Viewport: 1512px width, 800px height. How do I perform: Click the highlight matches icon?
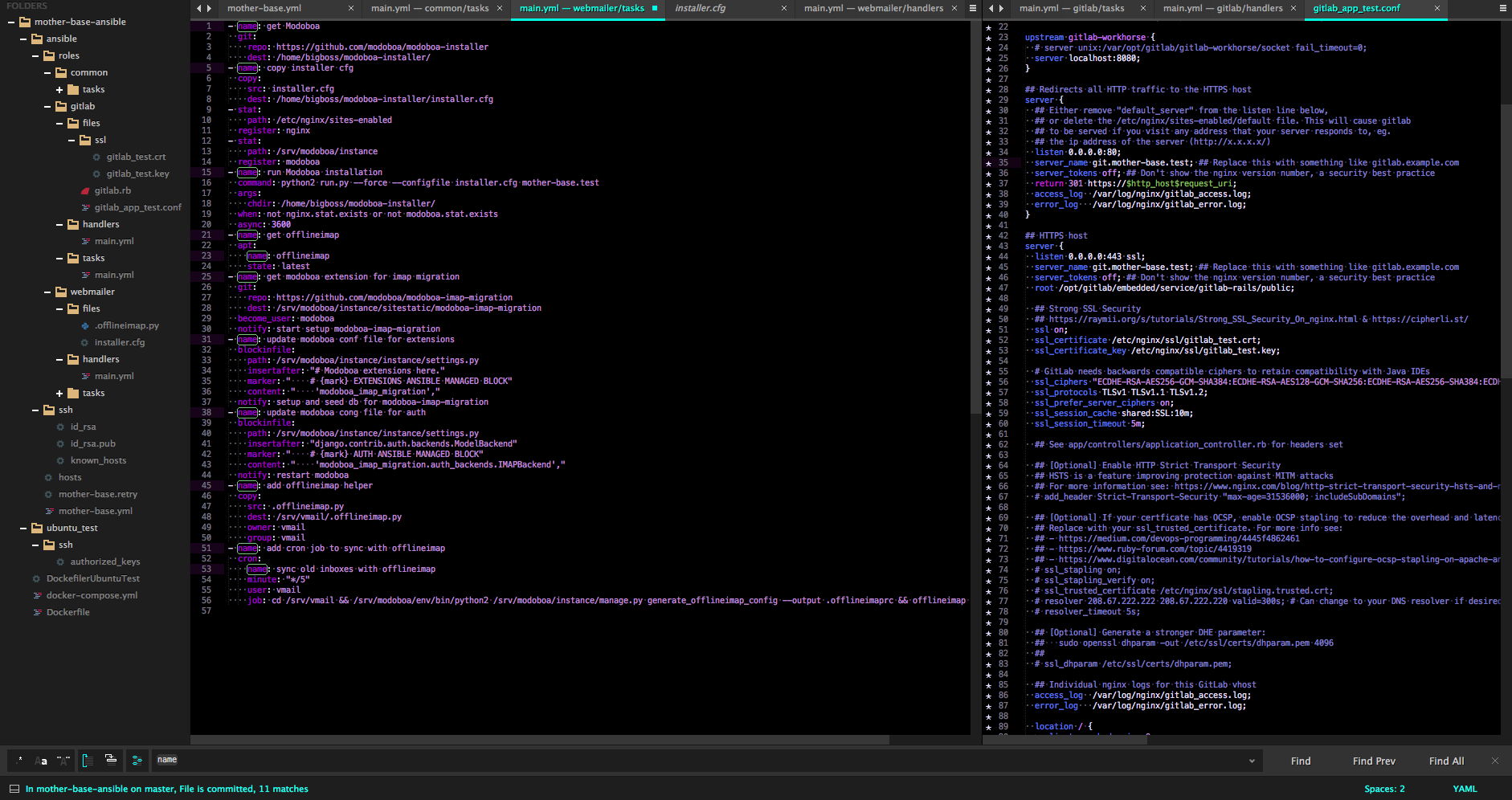point(137,760)
